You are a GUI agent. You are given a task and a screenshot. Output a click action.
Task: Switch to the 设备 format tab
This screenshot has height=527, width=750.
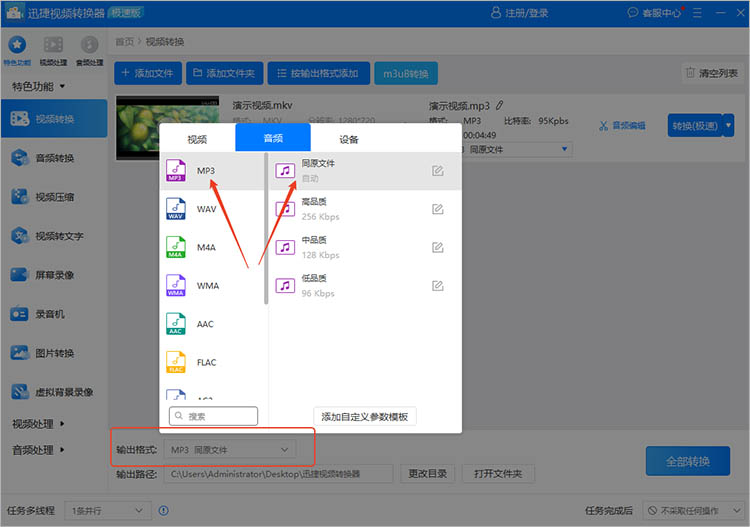[349, 139]
